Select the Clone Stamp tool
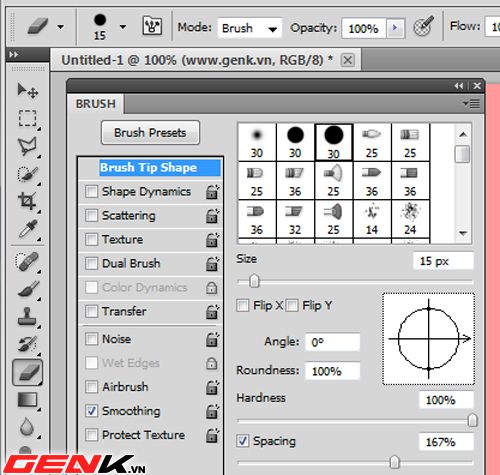The image size is (500, 475). coord(28,316)
